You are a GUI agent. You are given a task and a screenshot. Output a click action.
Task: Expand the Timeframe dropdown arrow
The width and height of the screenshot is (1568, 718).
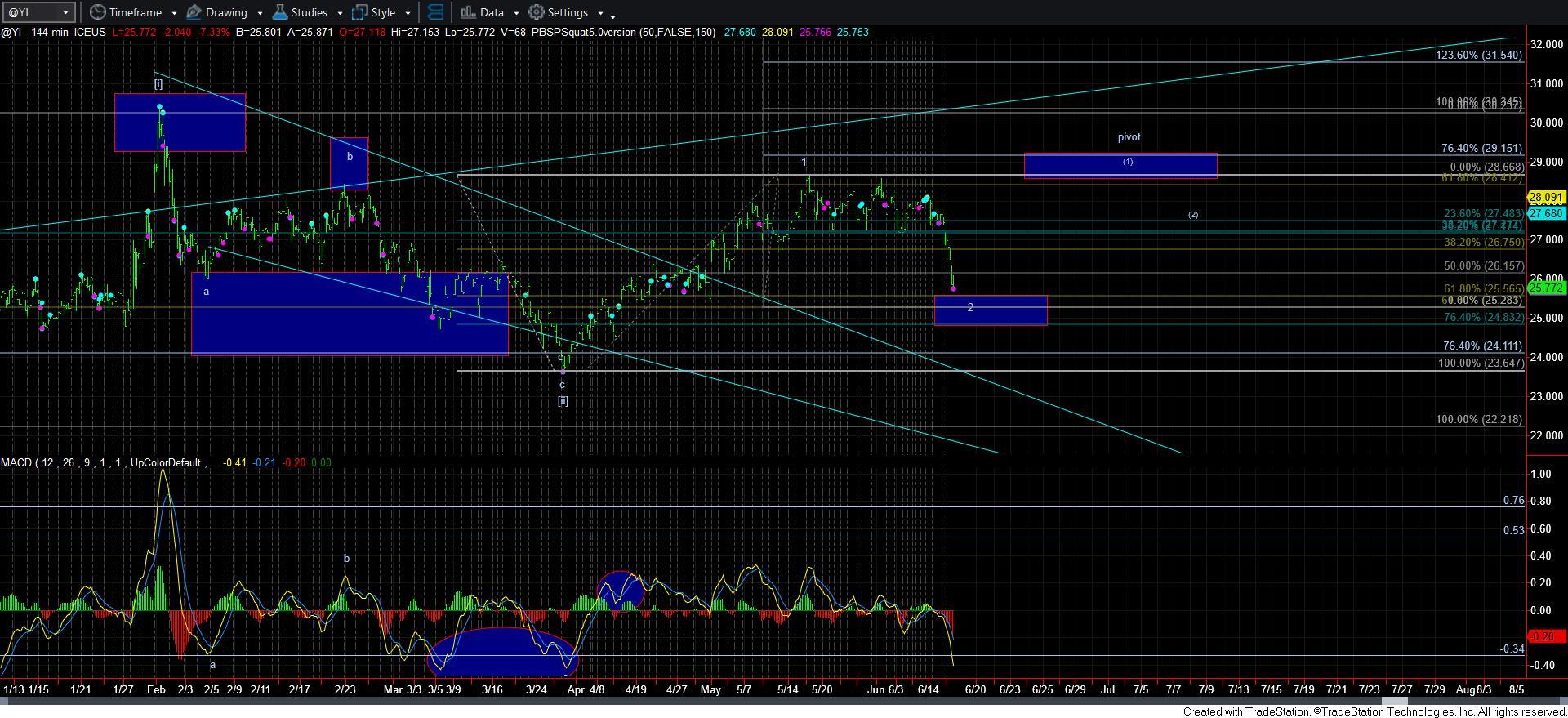(x=175, y=13)
